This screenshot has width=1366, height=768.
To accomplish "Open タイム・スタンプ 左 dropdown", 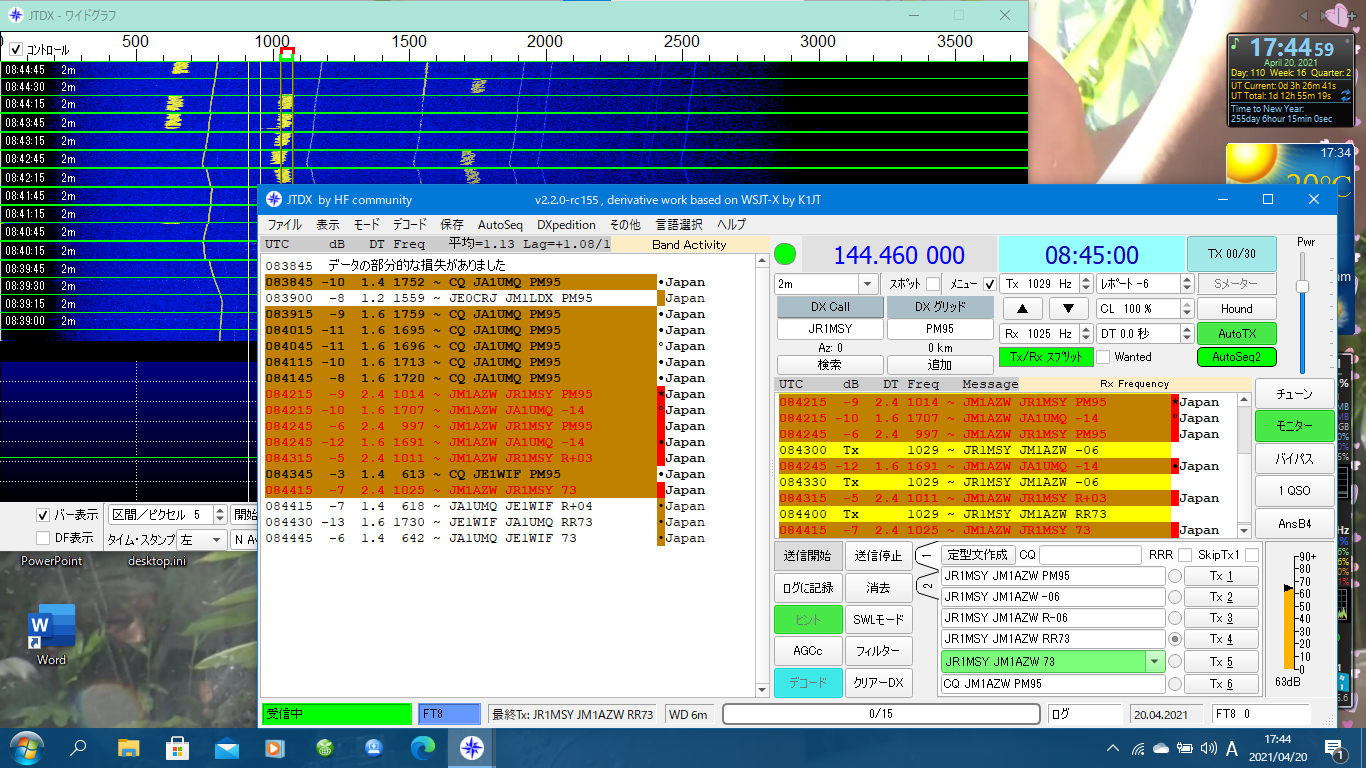I will click(201, 540).
